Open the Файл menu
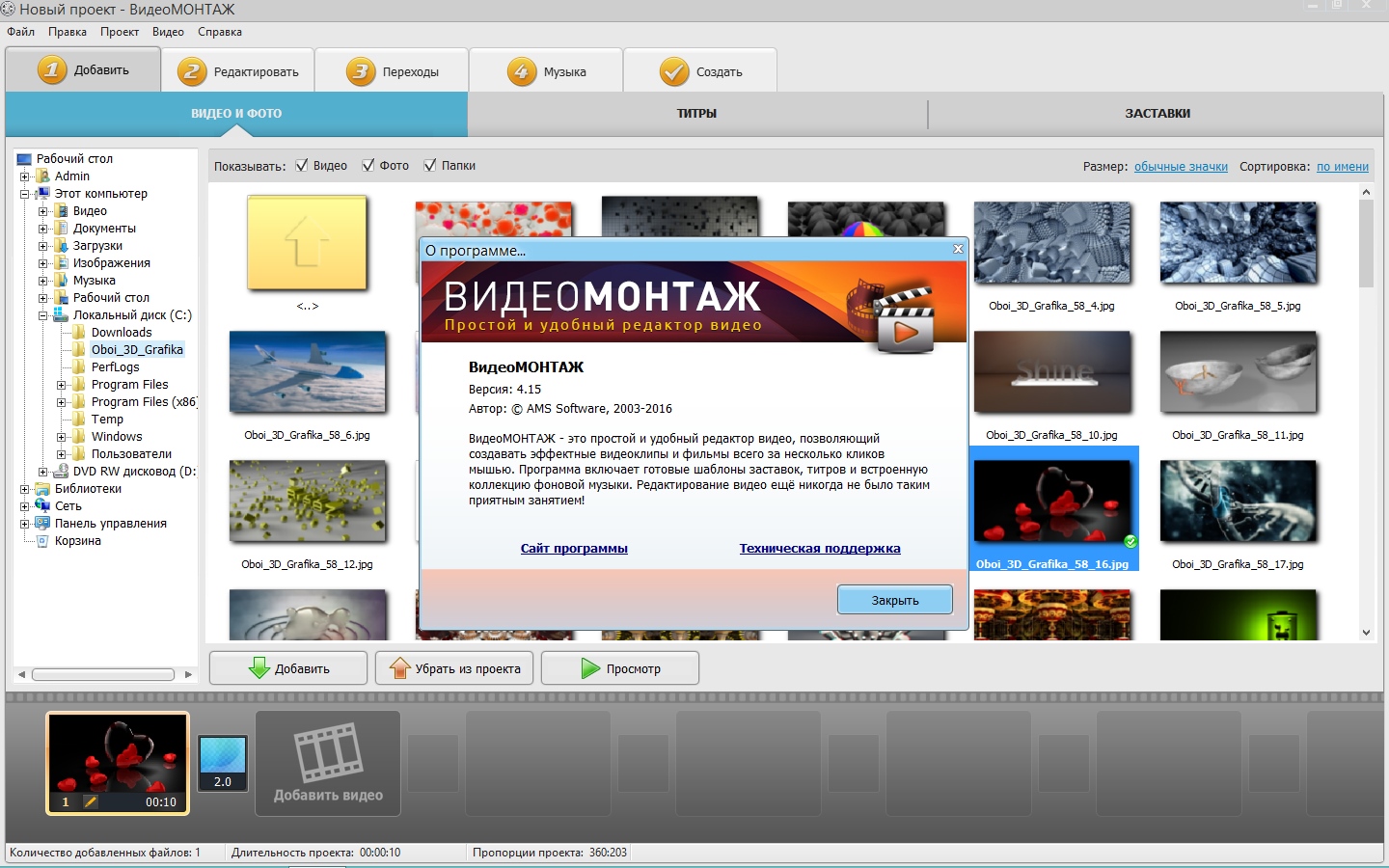The width and height of the screenshot is (1389, 868). pos(20,32)
